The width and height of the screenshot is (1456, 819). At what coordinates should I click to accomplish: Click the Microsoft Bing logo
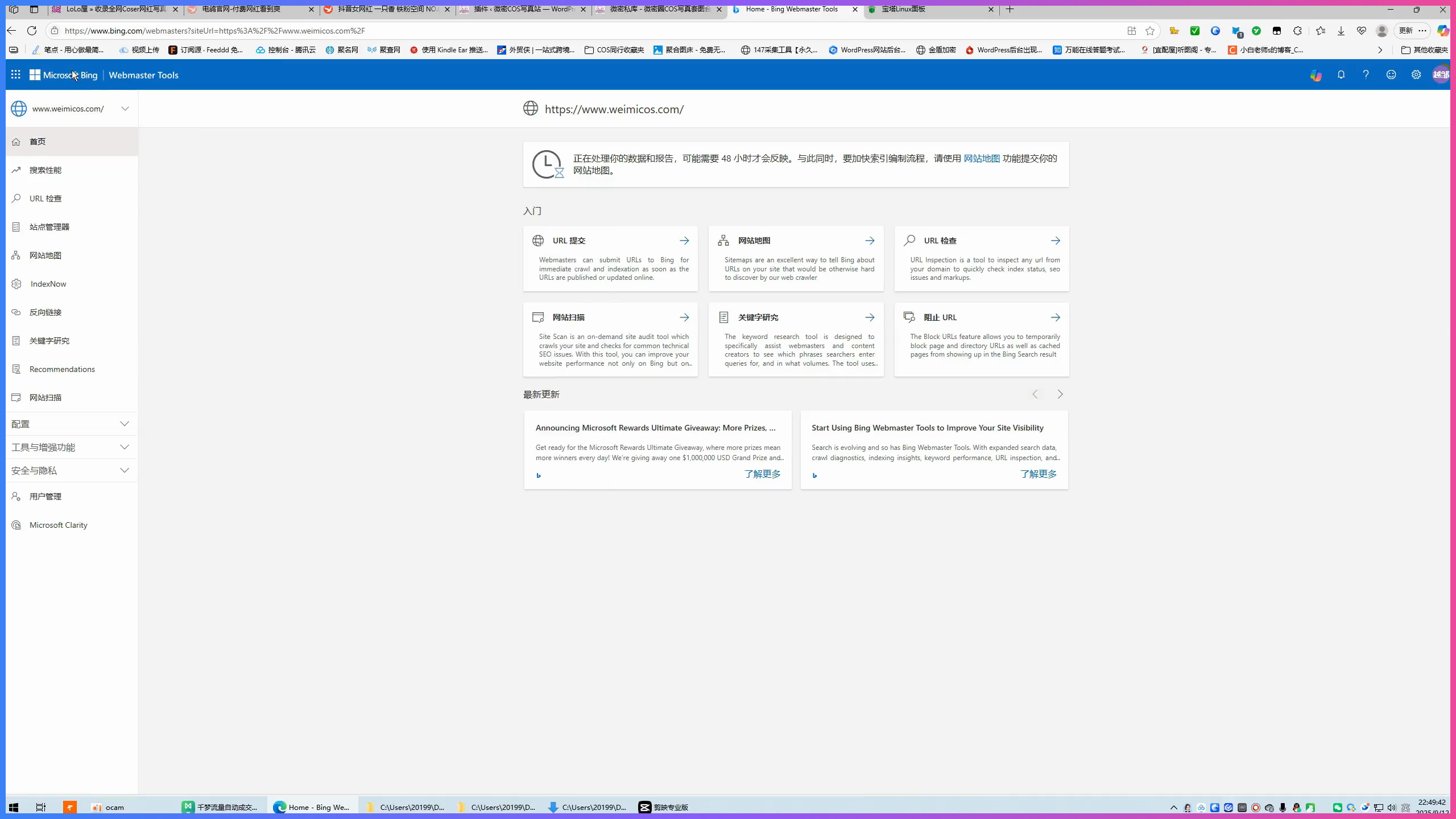point(64,75)
